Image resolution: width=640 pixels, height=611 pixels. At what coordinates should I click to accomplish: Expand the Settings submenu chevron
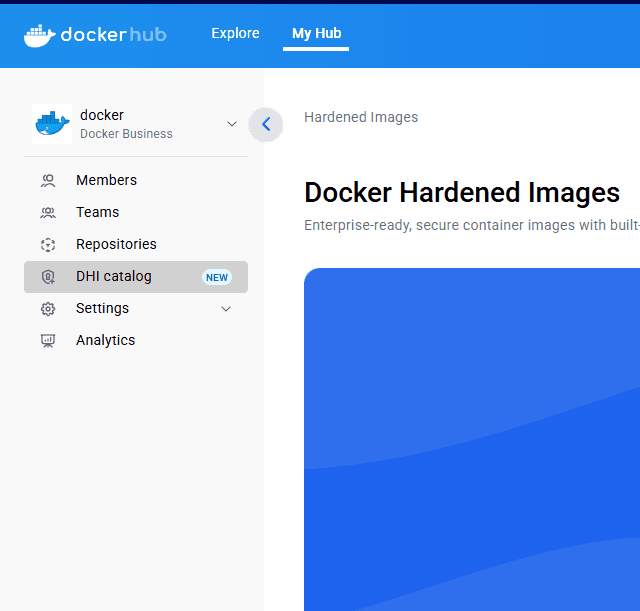[226, 309]
